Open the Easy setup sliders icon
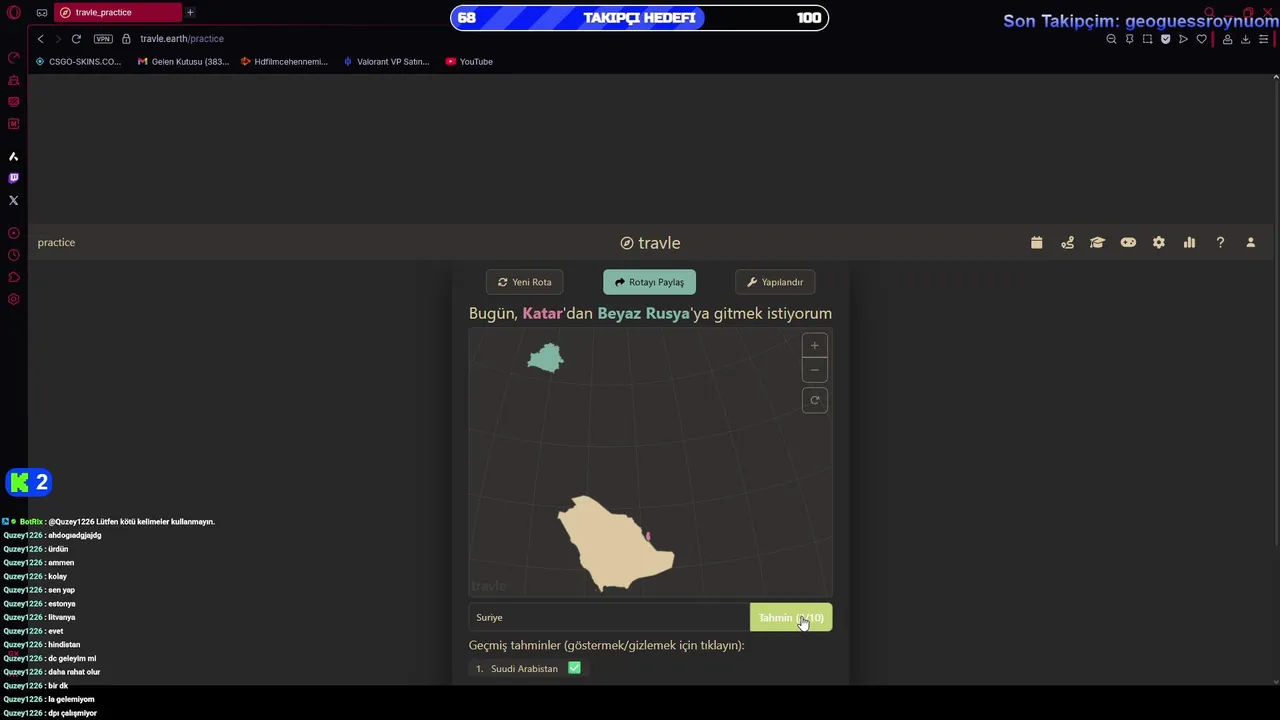This screenshot has width=1280, height=720. (1264, 39)
